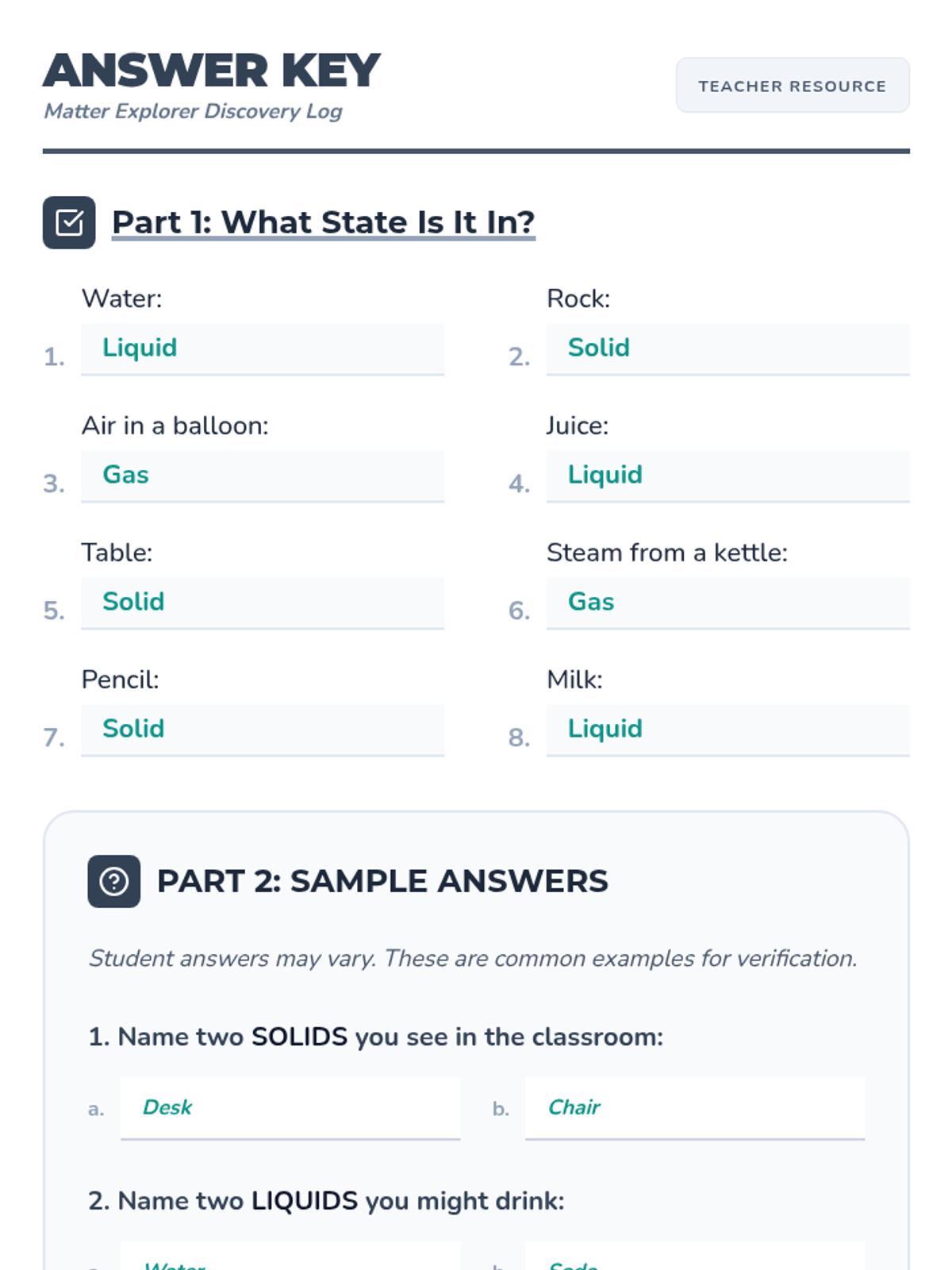Click the Matter Explorer Discovery Log subtitle
Image resolution: width=952 pixels, height=1270 pixels.
coord(193,111)
